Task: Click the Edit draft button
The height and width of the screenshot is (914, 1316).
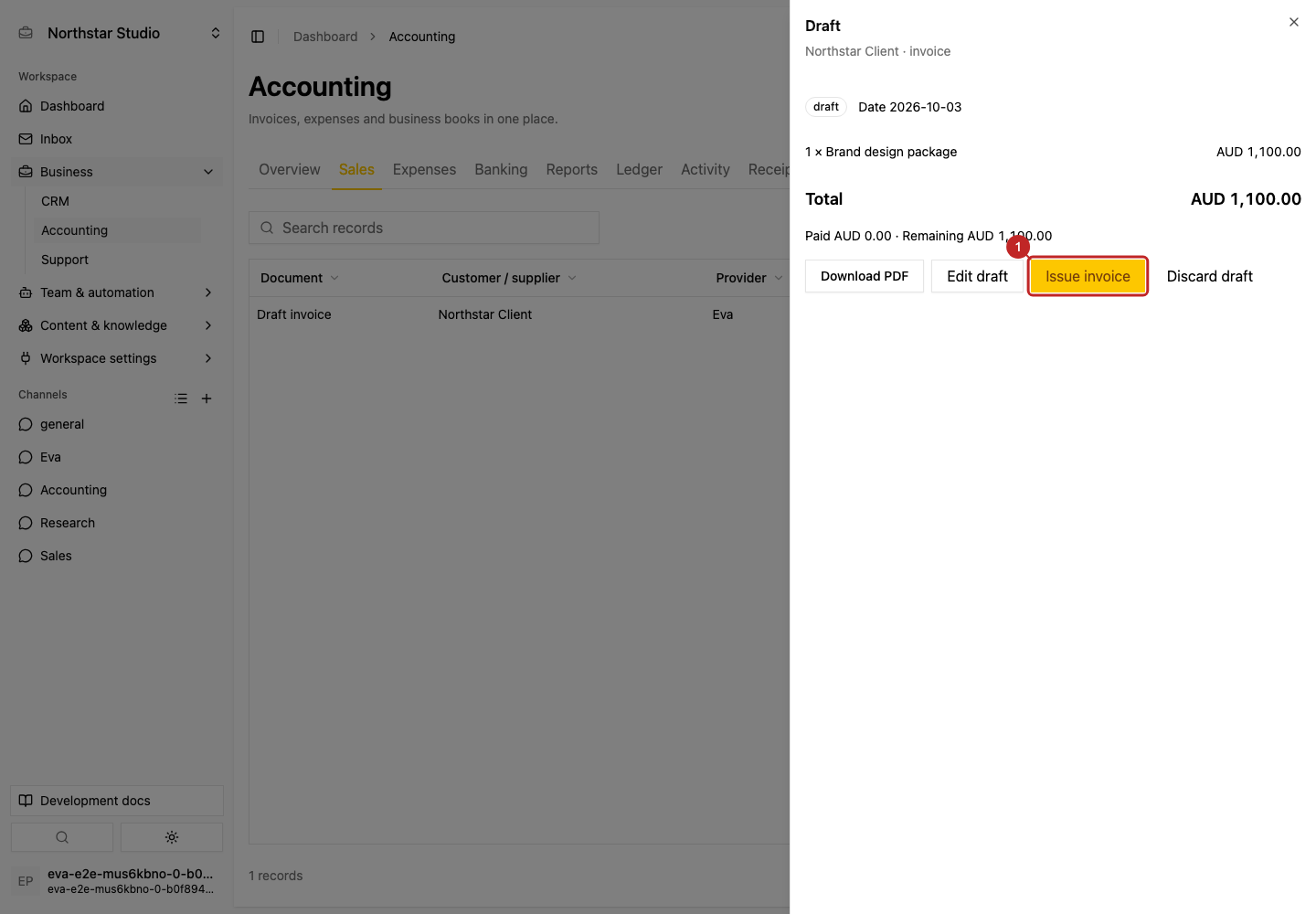Action: pyautogui.click(x=977, y=276)
